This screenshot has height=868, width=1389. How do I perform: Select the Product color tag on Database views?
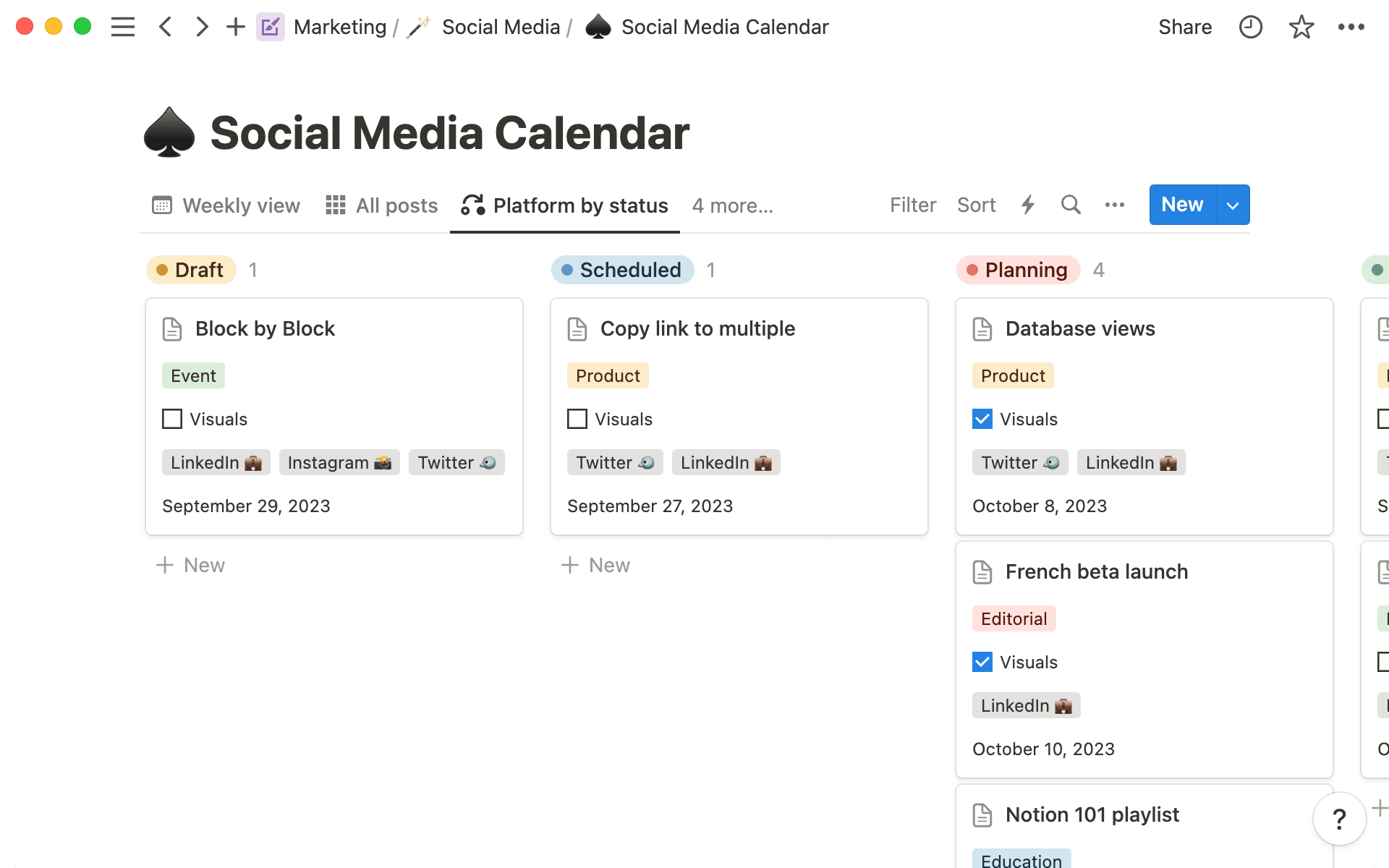[1012, 375]
